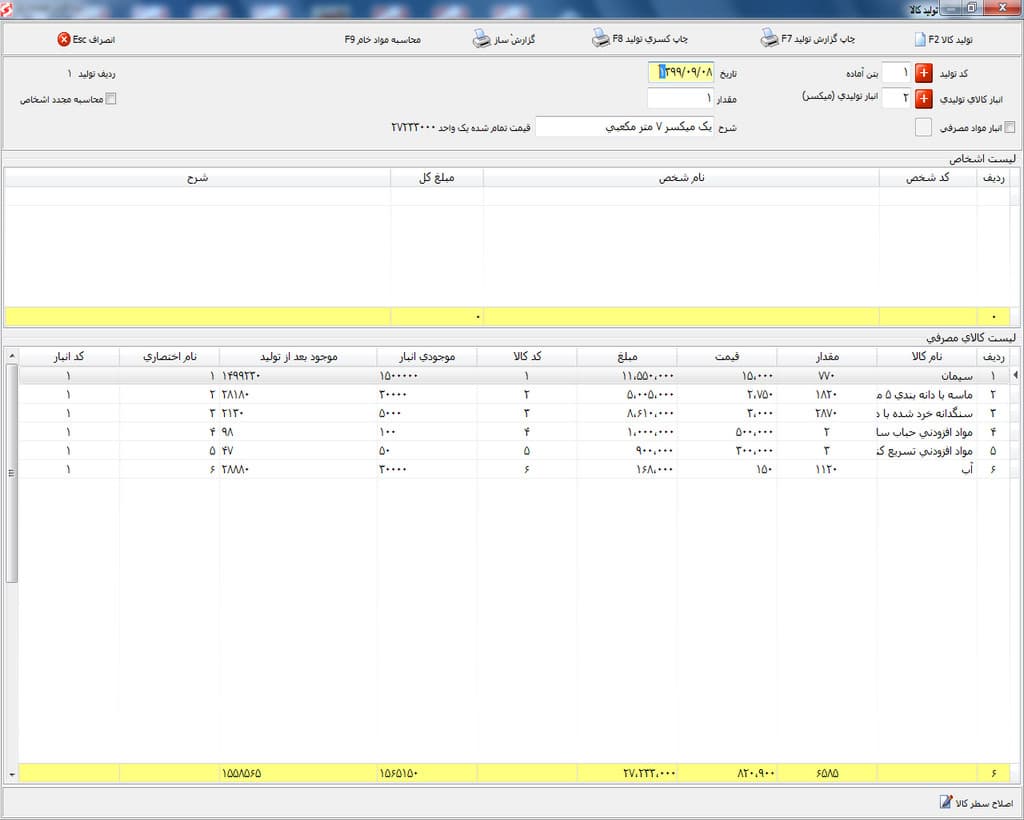Click the printer icon for چاپ گزارش تولید F7
The height and width of the screenshot is (820, 1024).
pos(769,38)
